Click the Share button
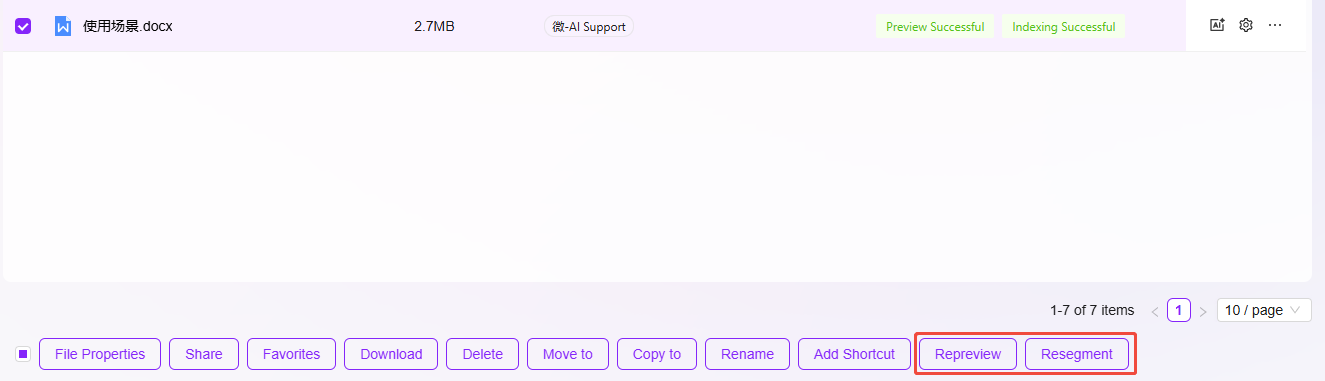Screen dimensions: 1325x381 click(x=204, y=354)
